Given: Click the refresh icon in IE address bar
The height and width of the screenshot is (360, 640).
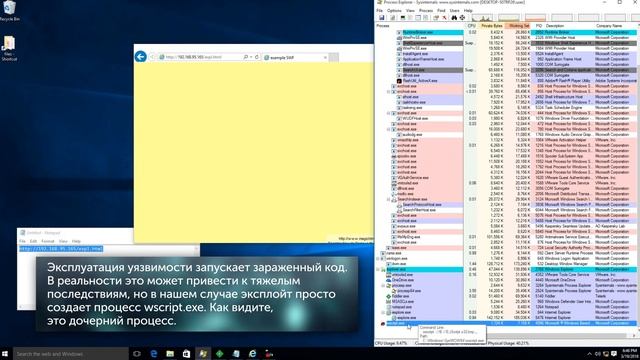Looking at the screenshot, I should click(x=257, y=57).
